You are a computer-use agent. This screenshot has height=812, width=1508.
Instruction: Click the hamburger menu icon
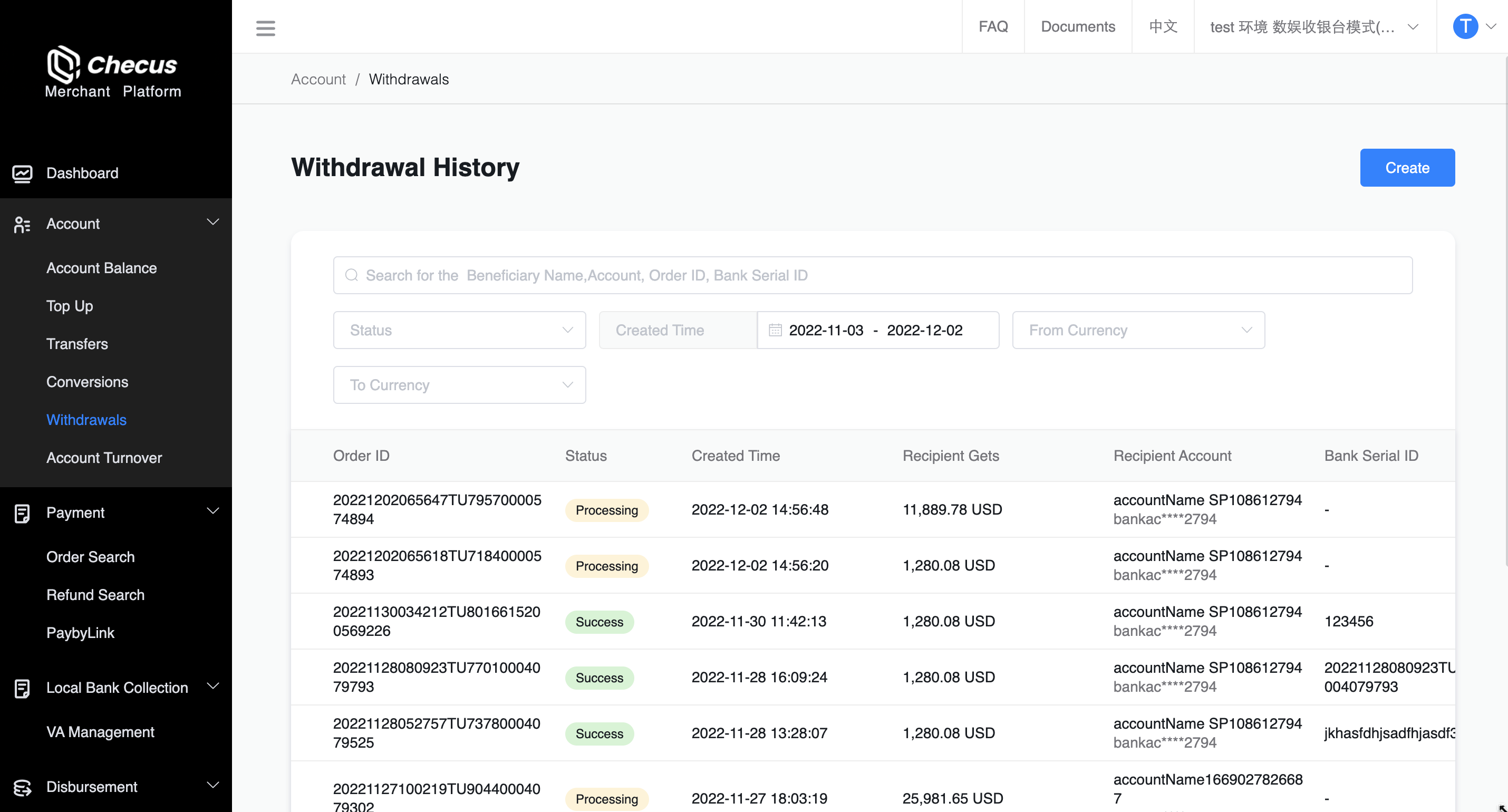pos(265,27)
